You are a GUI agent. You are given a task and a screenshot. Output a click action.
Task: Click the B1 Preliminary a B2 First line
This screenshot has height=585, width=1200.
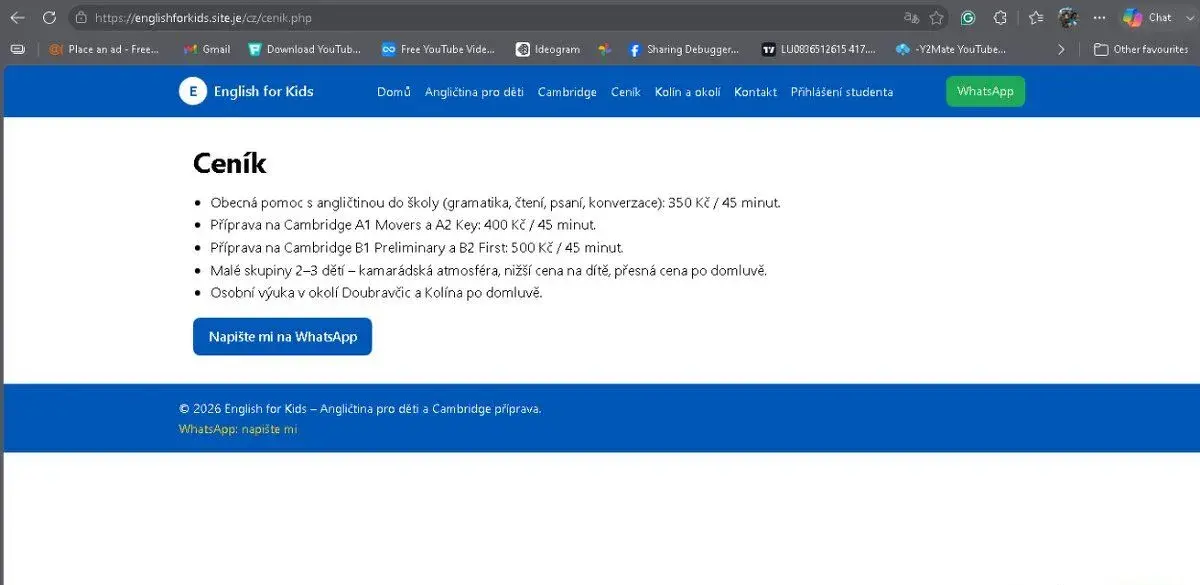point(417,248)
